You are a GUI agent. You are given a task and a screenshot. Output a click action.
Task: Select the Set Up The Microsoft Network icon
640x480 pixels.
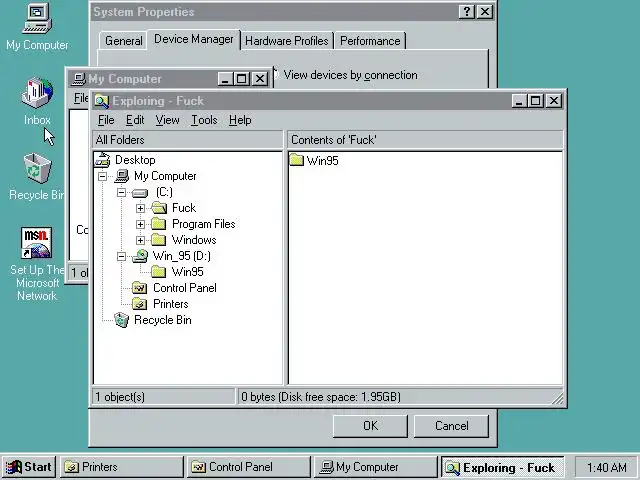(37, 264)
